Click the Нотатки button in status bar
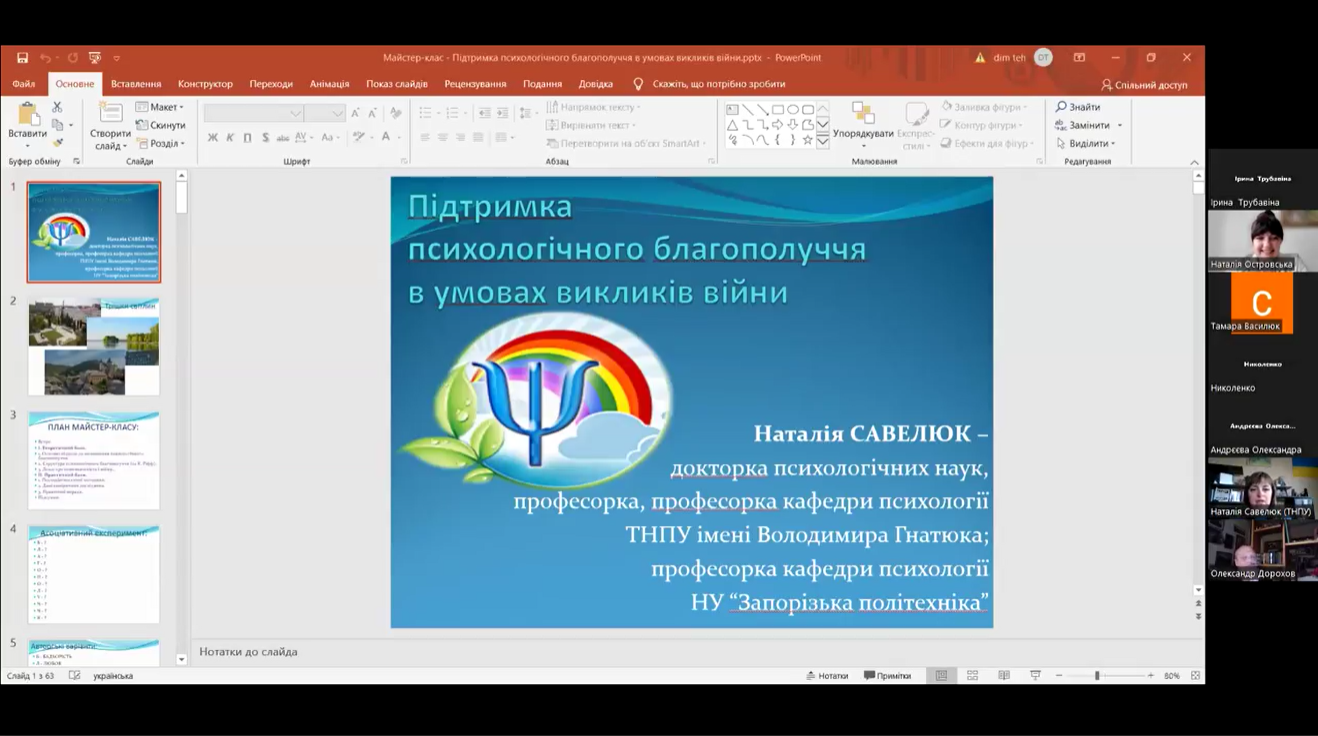Image resolution: width=1318 pixels, height=736 pixels. pyautogui.click(x=827, y=676)
